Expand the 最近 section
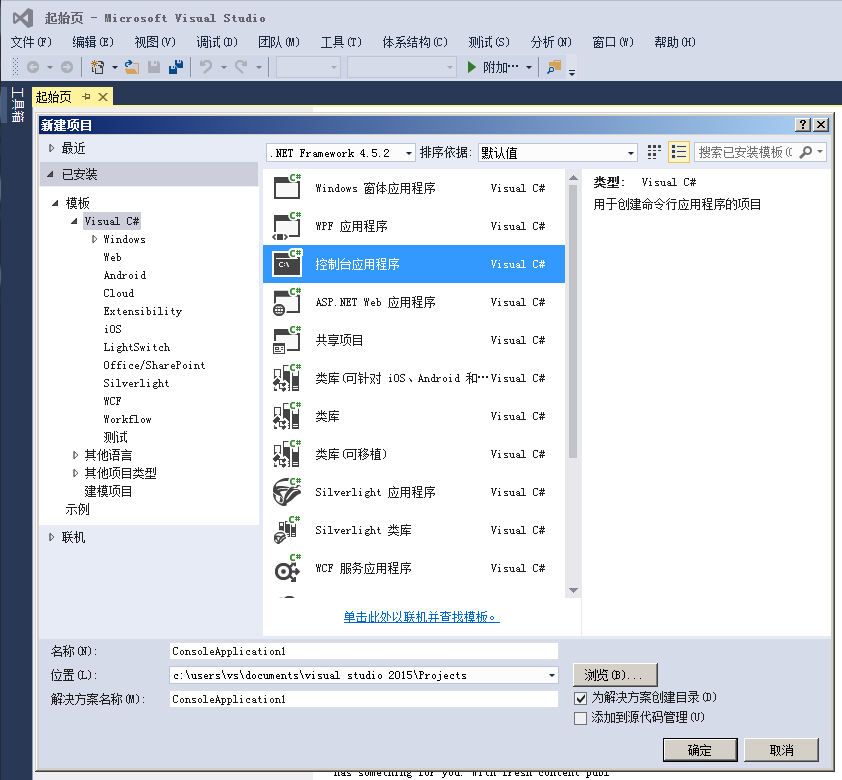 pyautogui.click(x=52, y=148)
